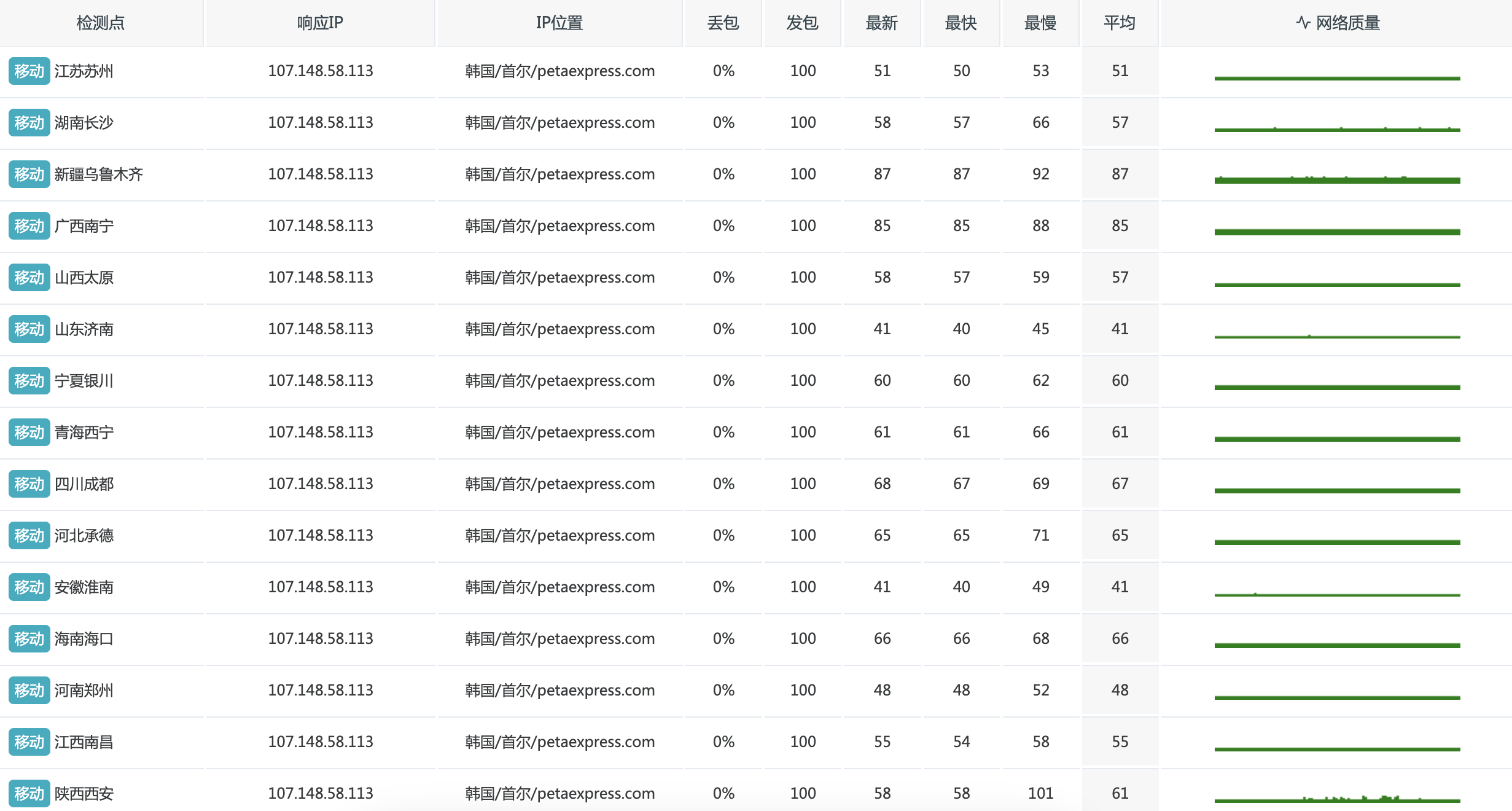The image size is (1512, 811).
Task: Click the slowest value 92 for 新疆乌鲁木齐
Action: tap(1041, 174)
